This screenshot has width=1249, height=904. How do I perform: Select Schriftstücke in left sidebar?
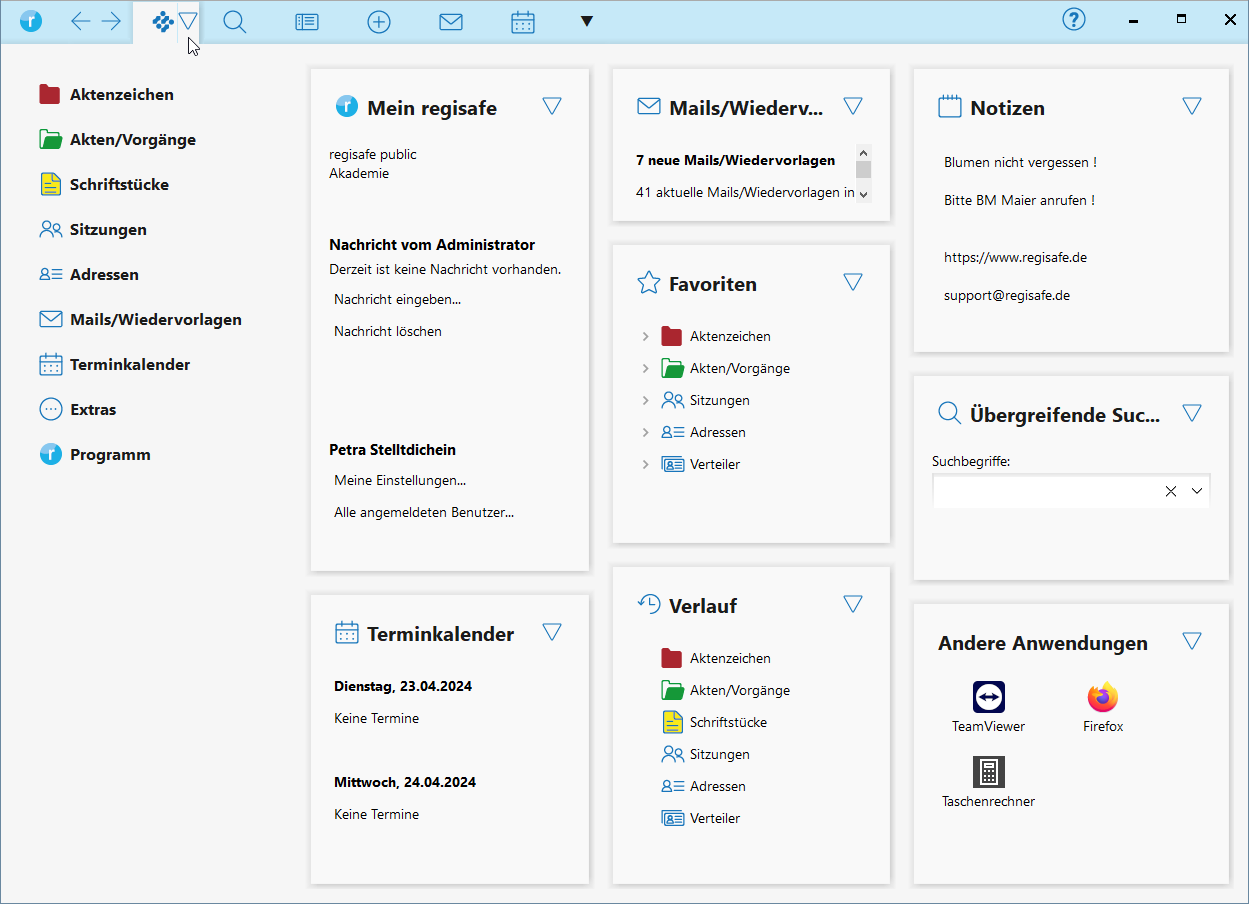(119, 185)
